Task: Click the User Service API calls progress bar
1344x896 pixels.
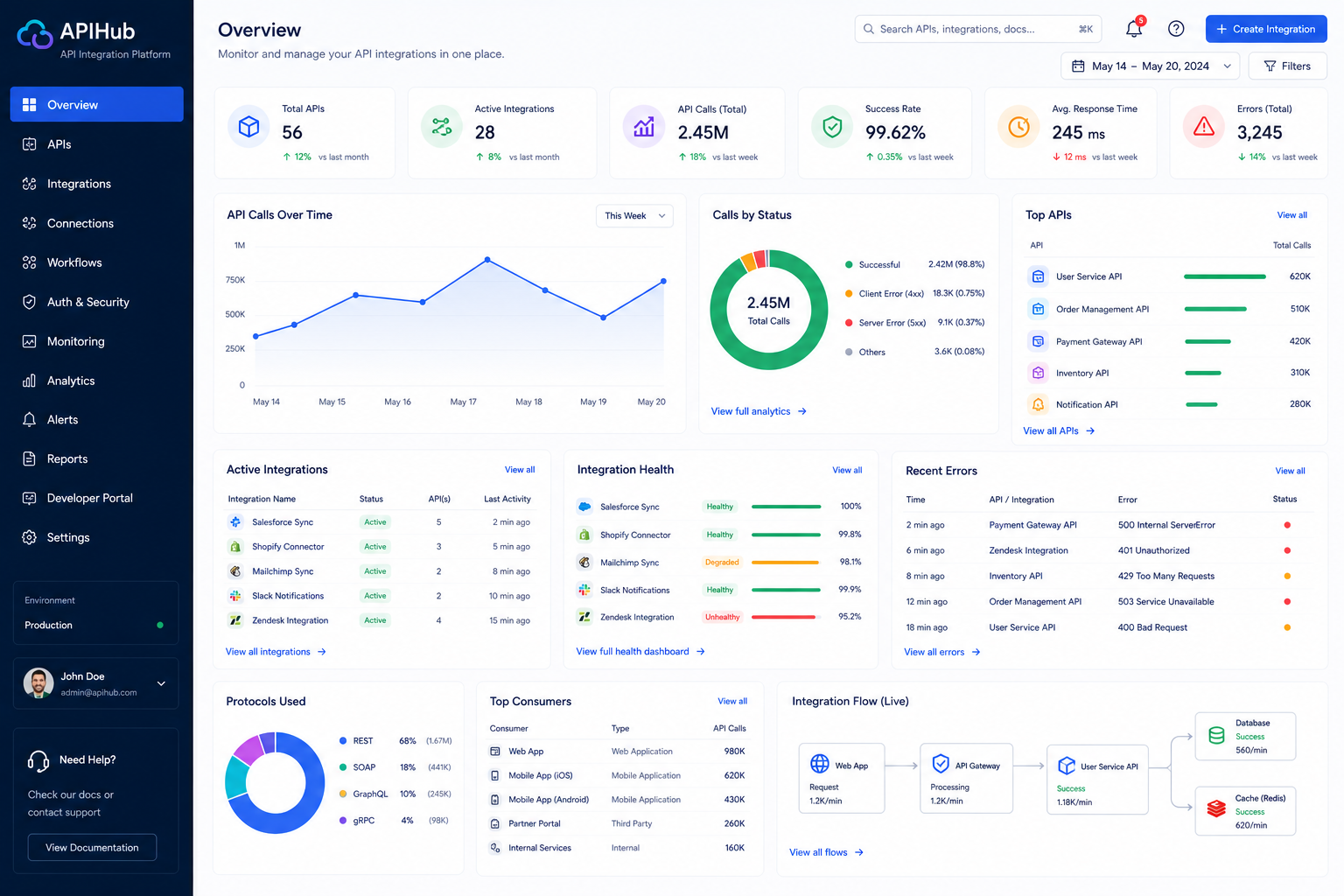Action: (x=1224, y=276)
